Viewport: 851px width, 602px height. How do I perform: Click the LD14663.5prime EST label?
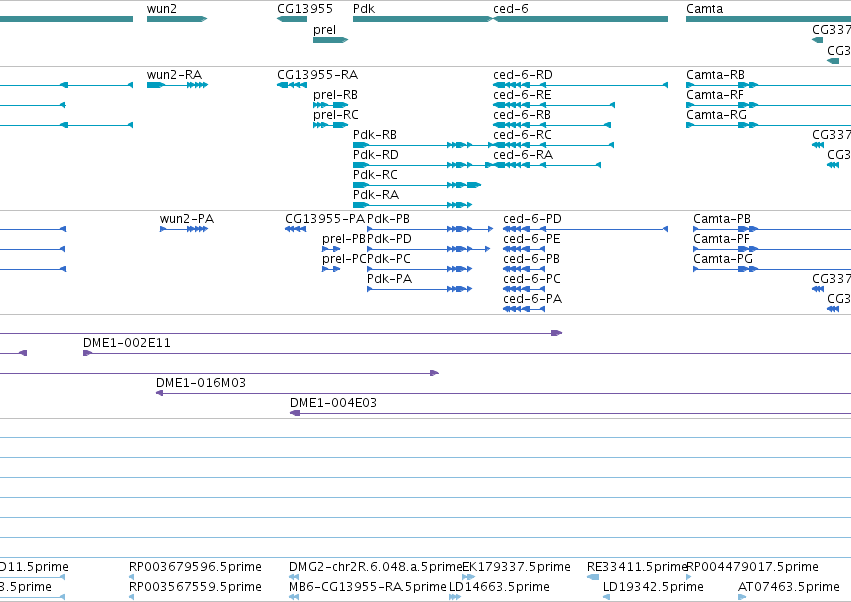pos(499,587)
